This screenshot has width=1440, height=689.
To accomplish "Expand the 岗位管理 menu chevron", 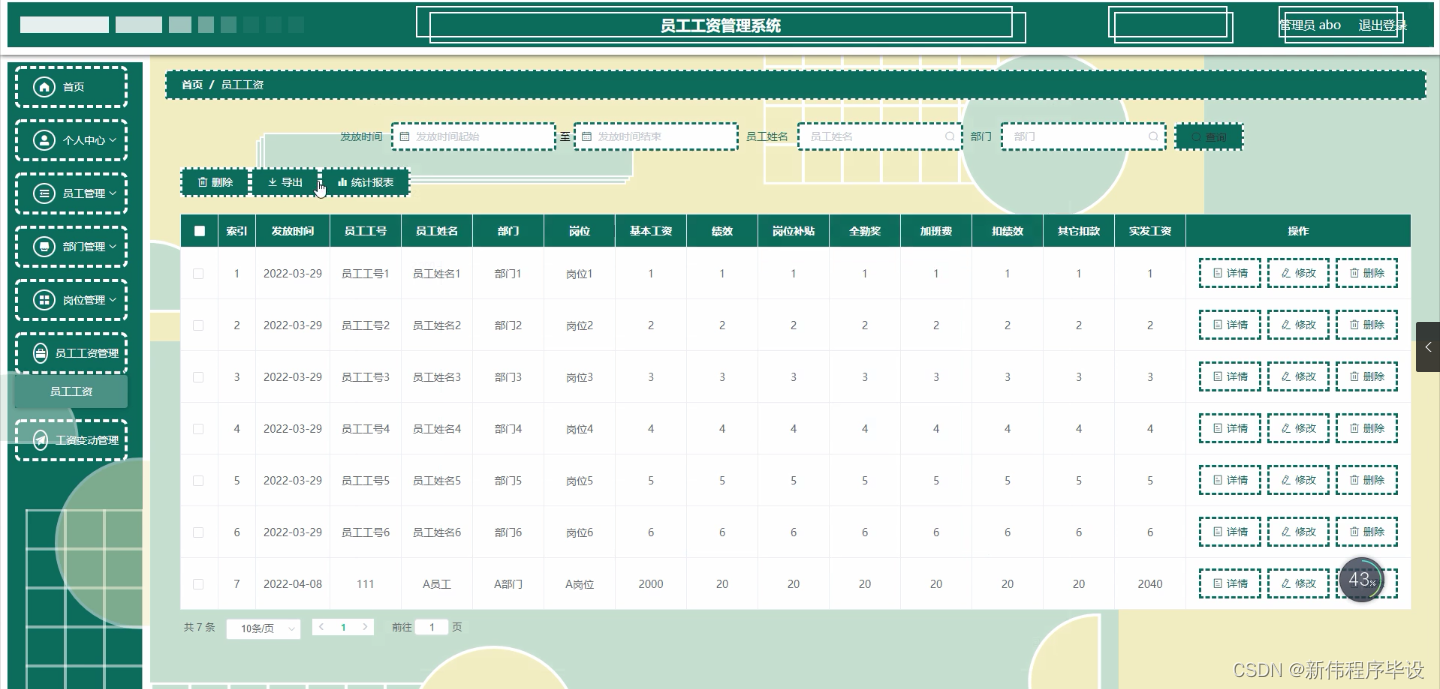I will [113, 300].
